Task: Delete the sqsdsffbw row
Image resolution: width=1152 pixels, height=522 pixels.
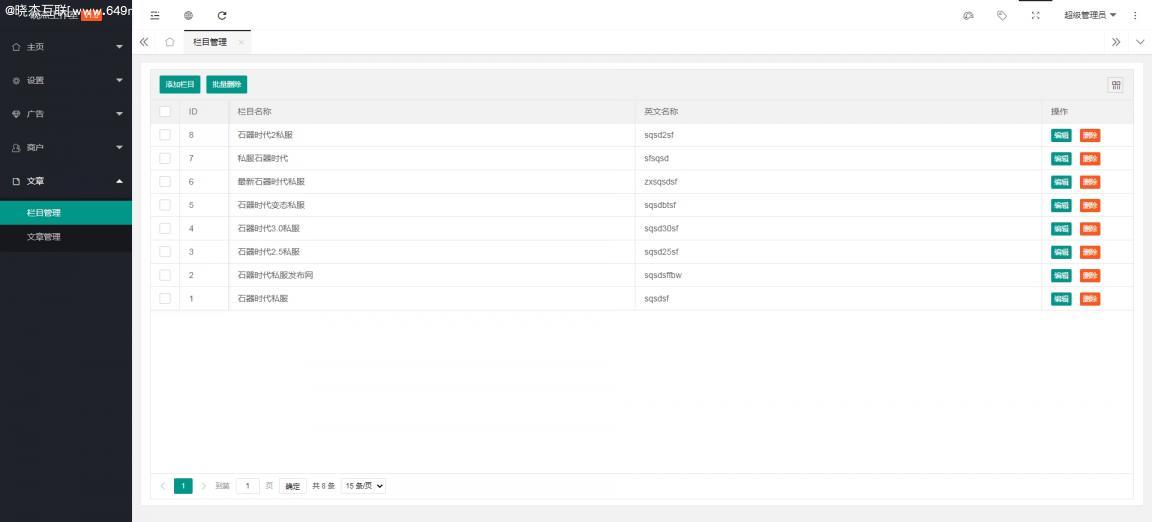Action: point(1090,276)
